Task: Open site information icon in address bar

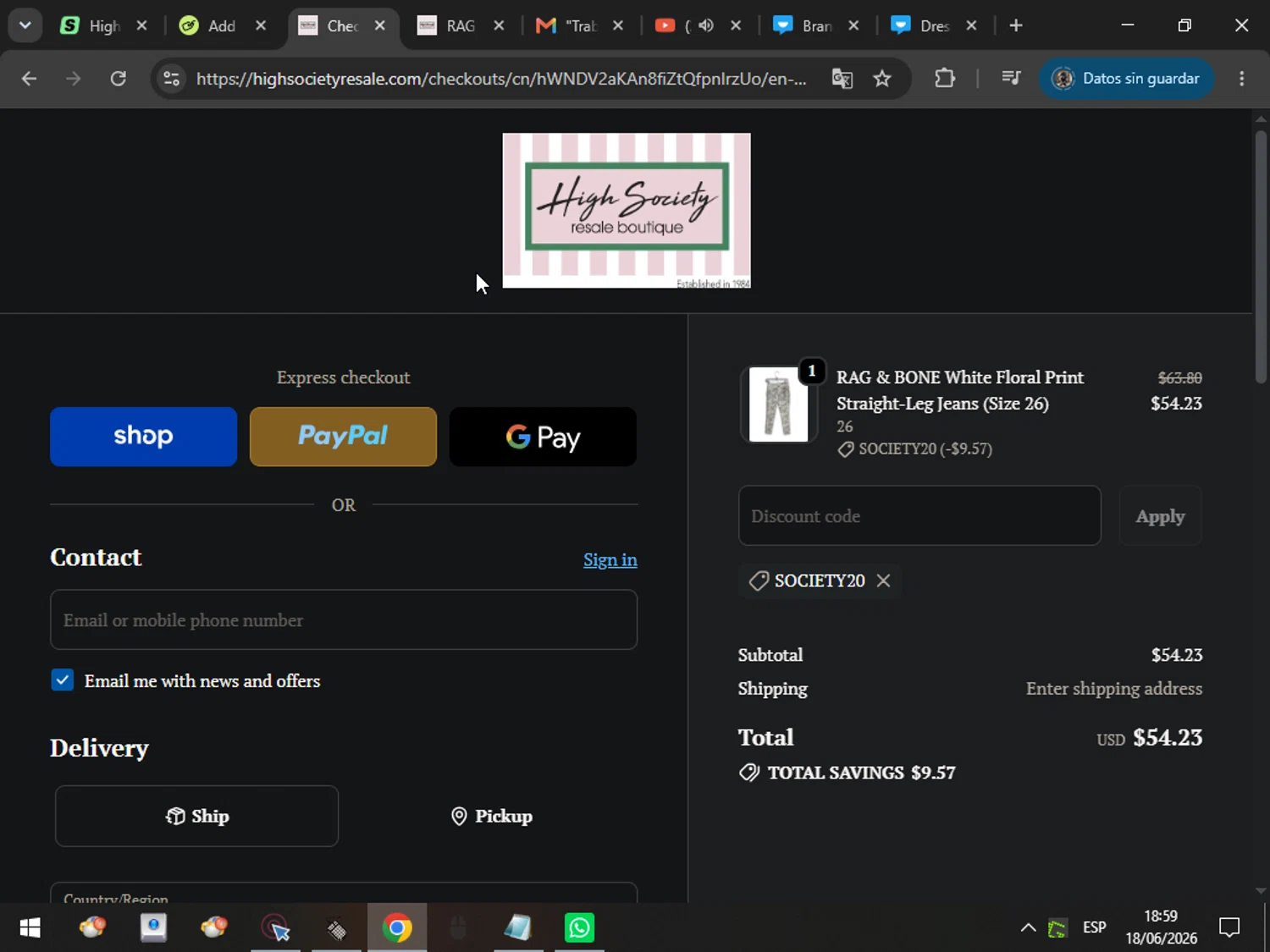Action: tap(172, 79)
